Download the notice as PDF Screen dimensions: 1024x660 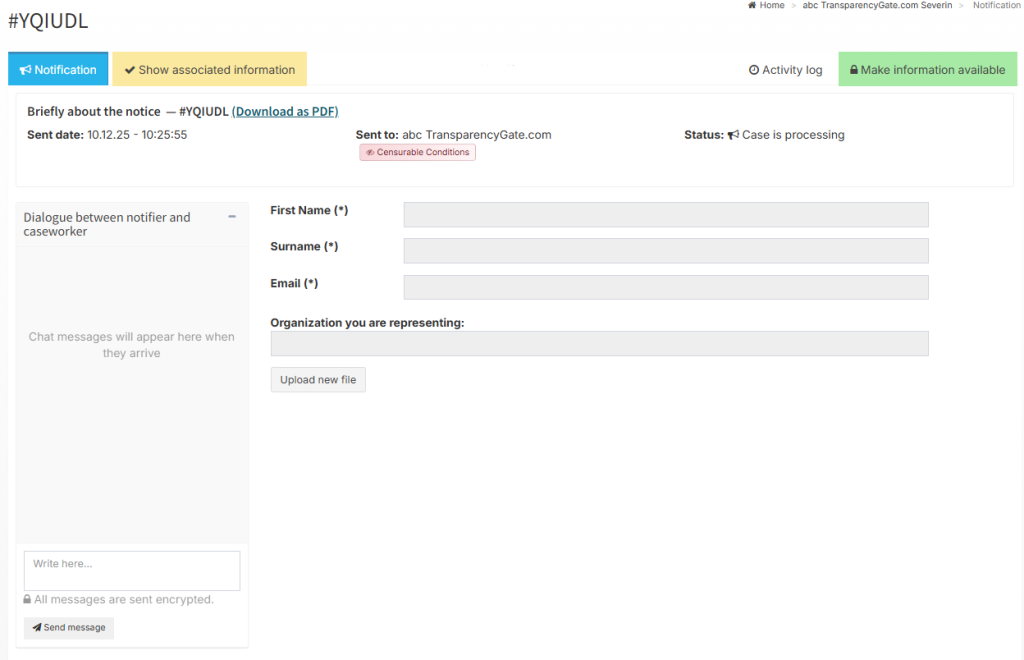(285, 112)
